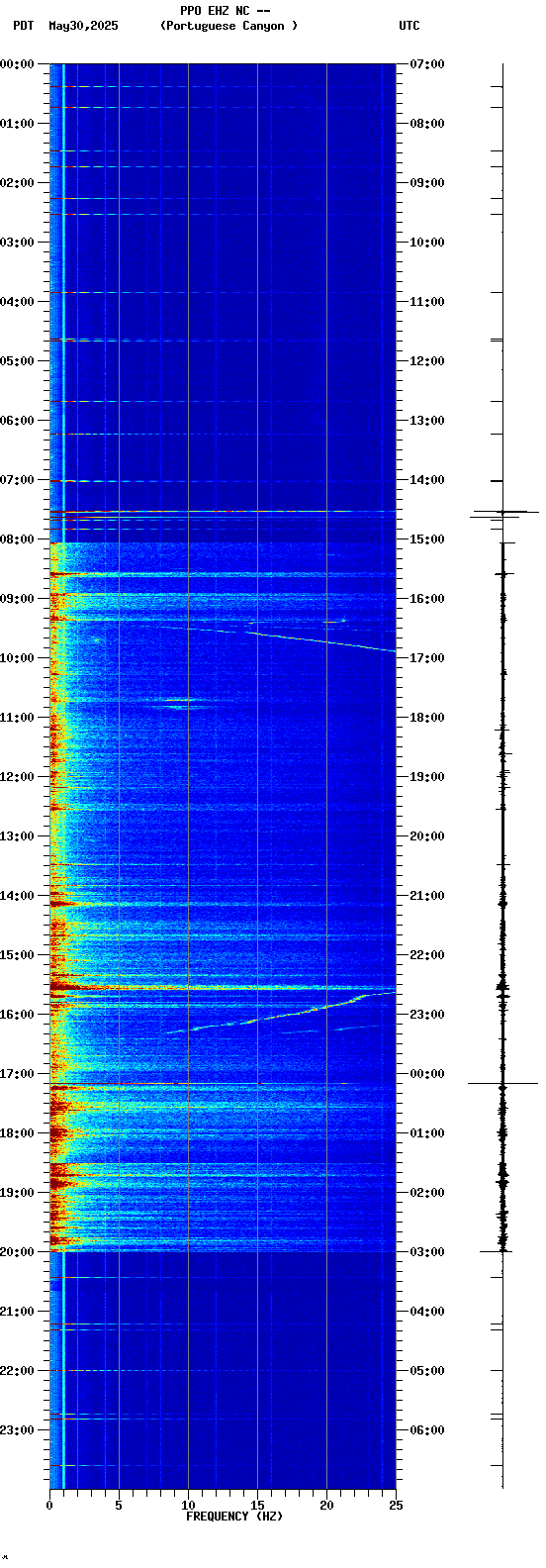Image resolution: width=546 pixels, height=1568 pixels.
Task: Click the large seismogram spike near 00:00 UTC
Action: tap(502, 1083)
